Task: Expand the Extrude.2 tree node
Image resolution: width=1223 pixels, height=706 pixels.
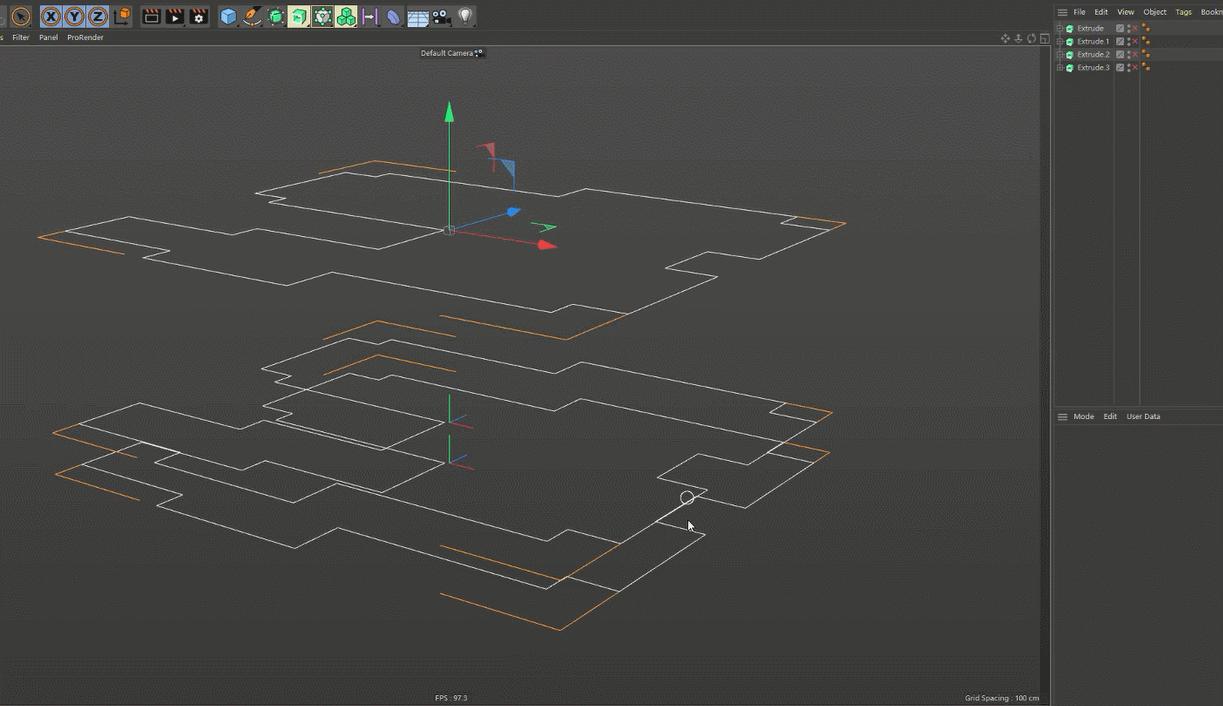Action: click(x=1060, y=55)
